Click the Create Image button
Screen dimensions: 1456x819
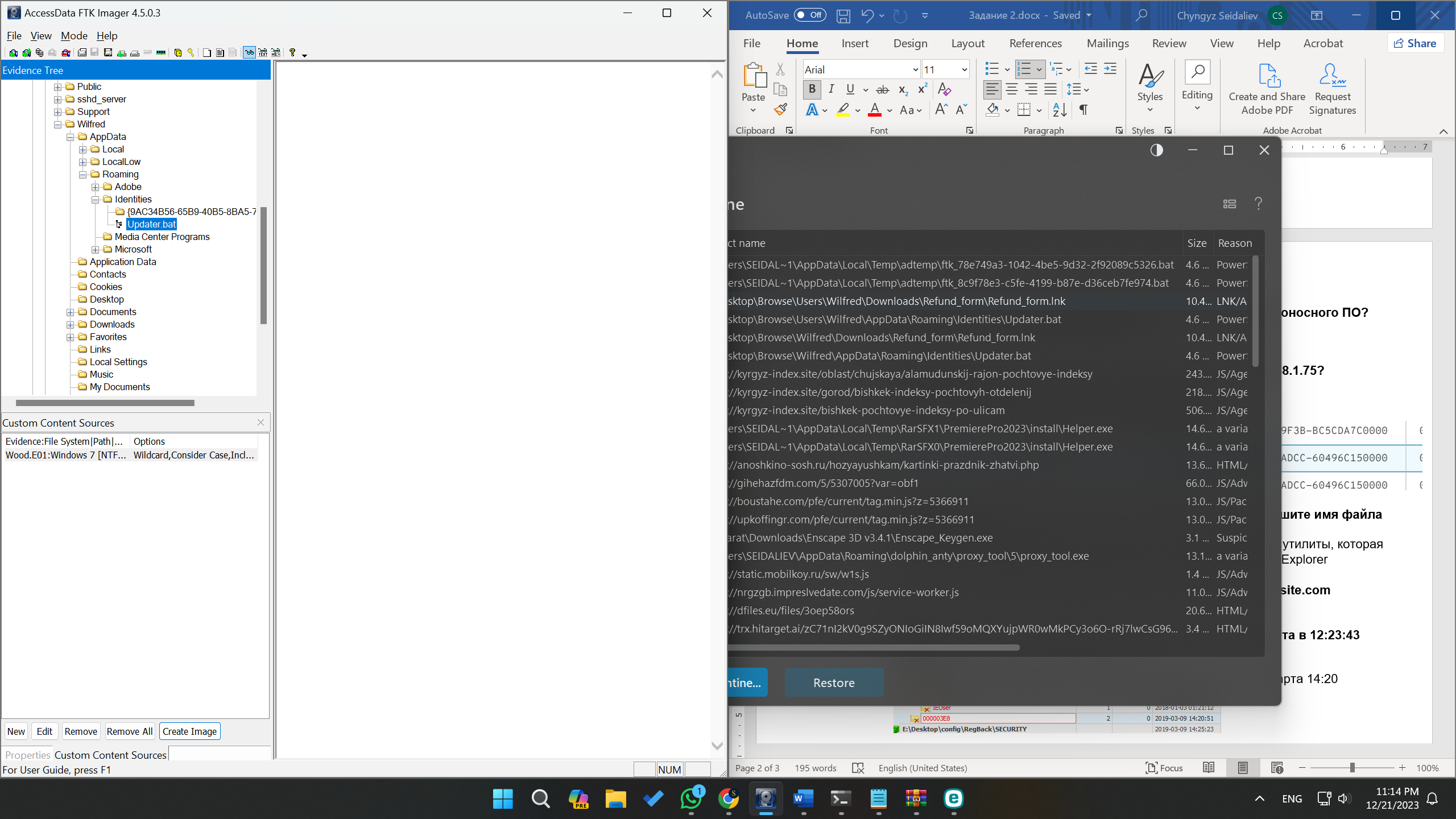coord(189,731)
